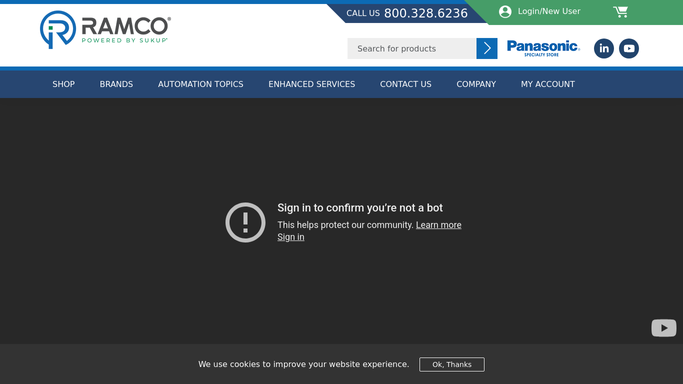Click the YouTube play badge in video corner

664,328
